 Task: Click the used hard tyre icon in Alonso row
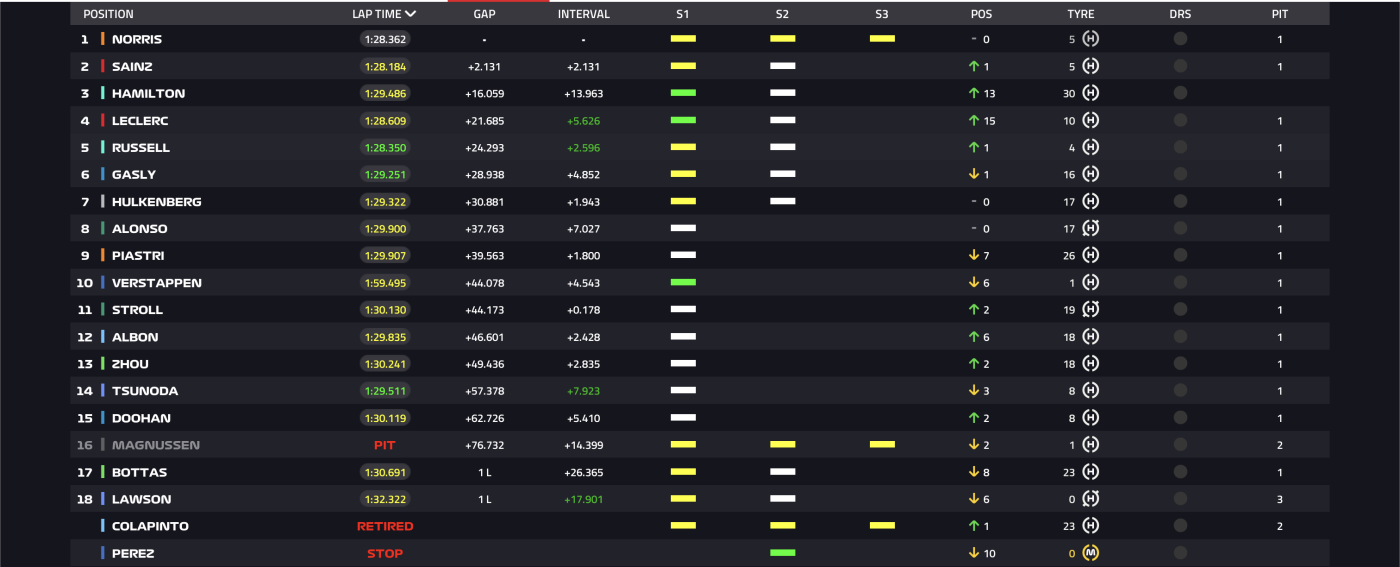(1091, 228)
